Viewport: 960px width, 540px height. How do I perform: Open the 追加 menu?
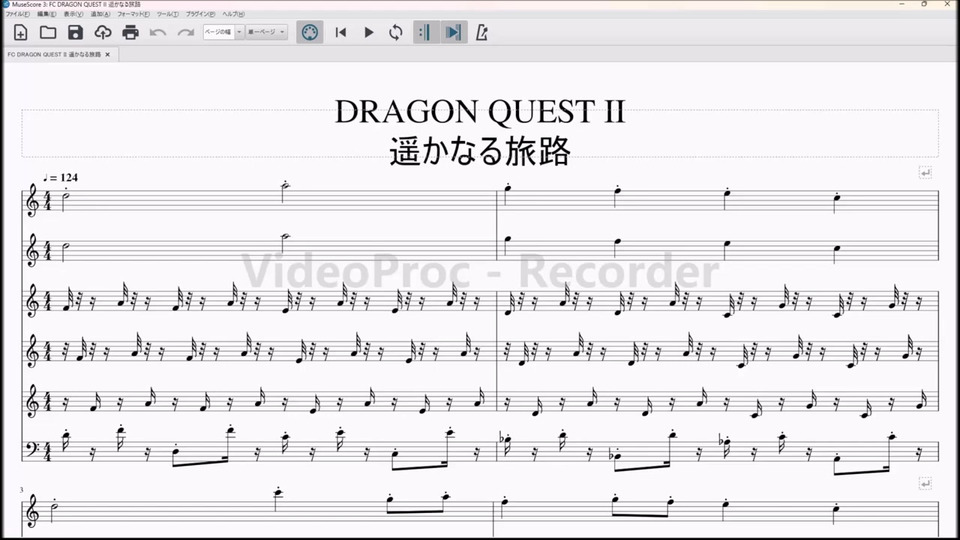[100, 14]
